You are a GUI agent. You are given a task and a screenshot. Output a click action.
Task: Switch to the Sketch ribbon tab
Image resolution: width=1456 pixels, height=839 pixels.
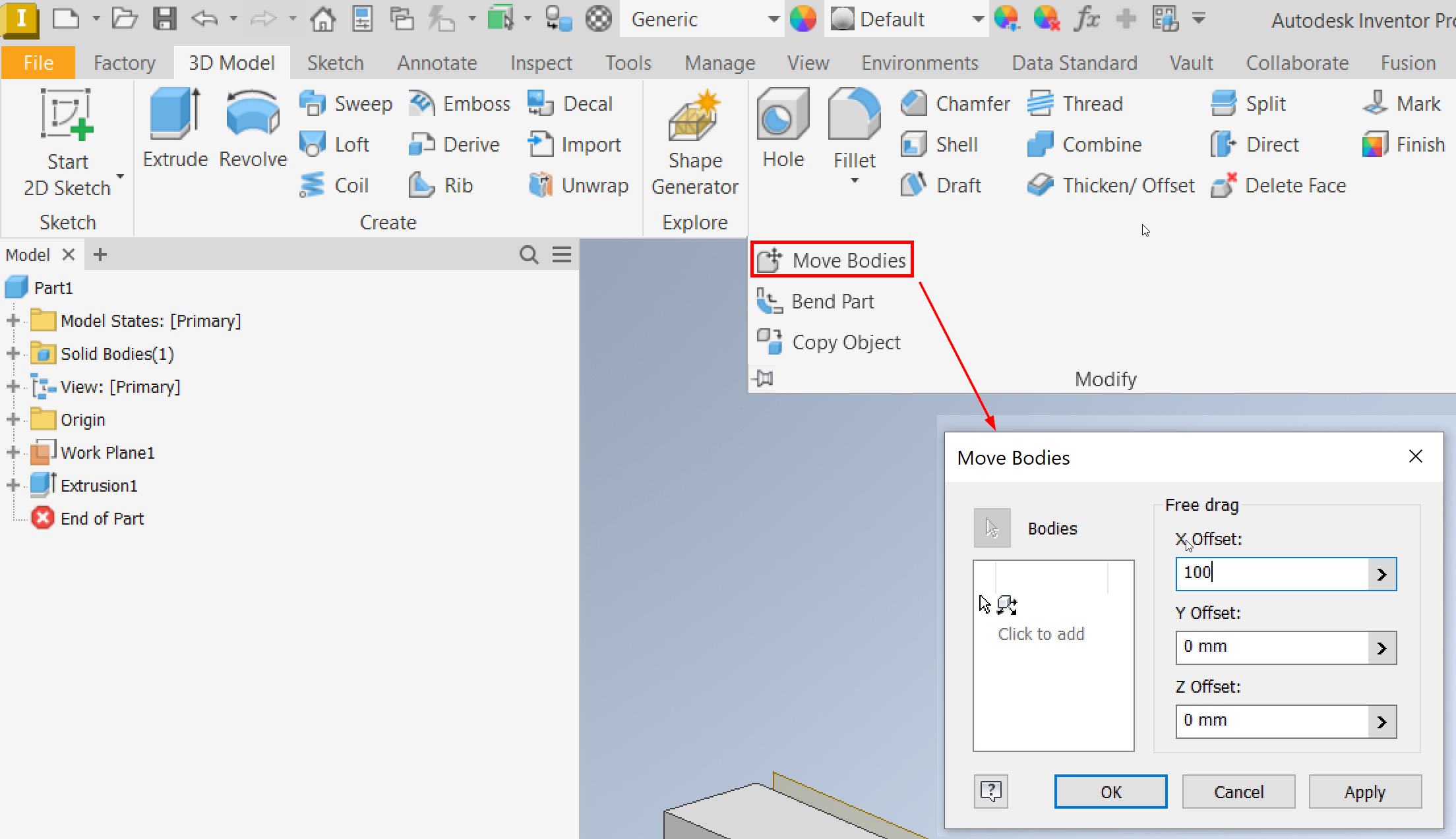click(x=335, y=63)
